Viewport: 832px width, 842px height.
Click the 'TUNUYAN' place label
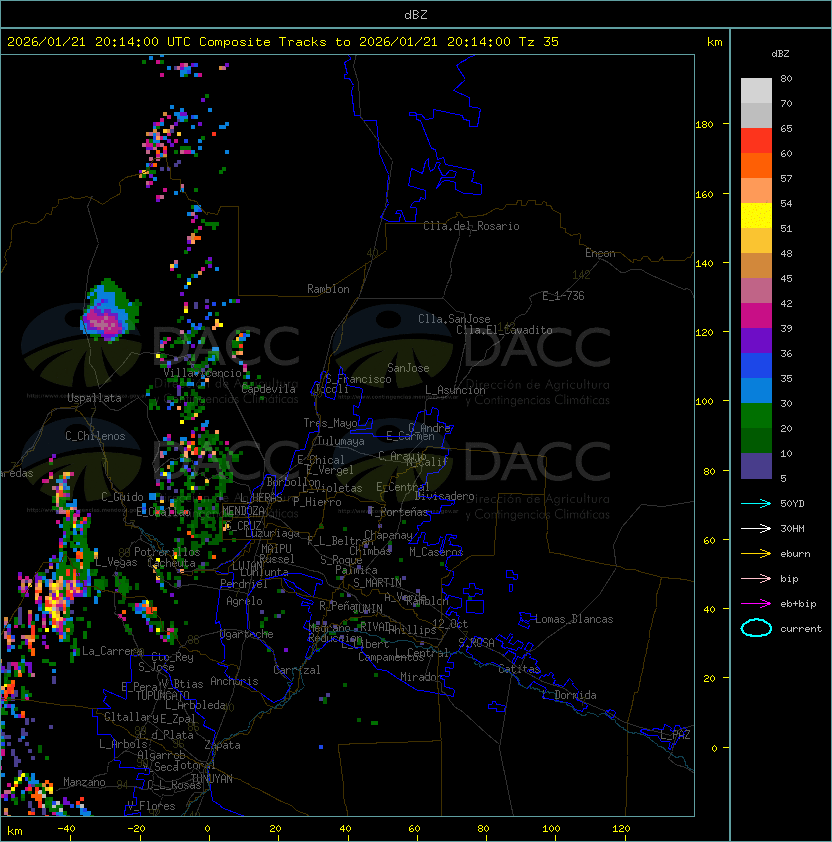tap(212, 779)
